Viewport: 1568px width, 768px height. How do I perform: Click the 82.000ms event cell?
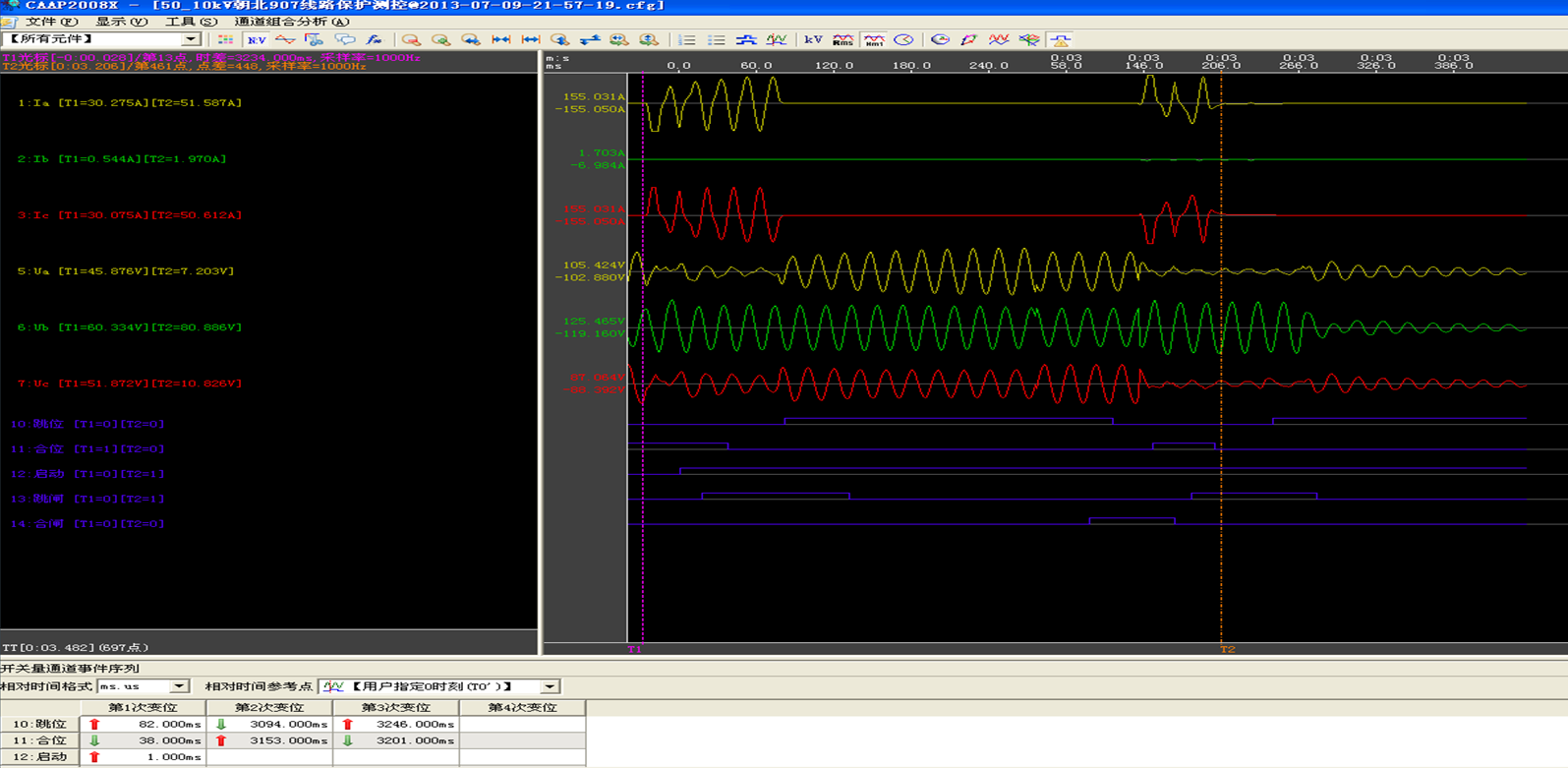coord(143,725)
